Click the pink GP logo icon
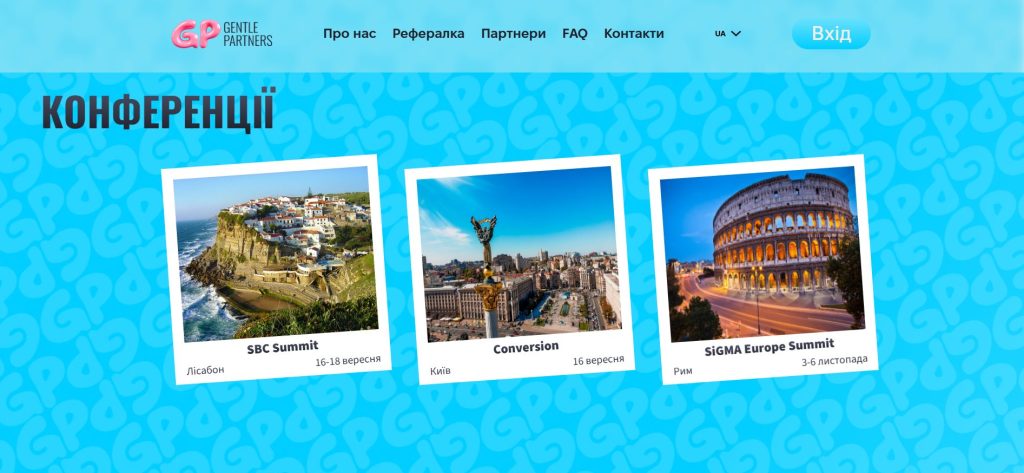Image resolution: width=1024 pixels, height=473 pixels. pos(196,34)
